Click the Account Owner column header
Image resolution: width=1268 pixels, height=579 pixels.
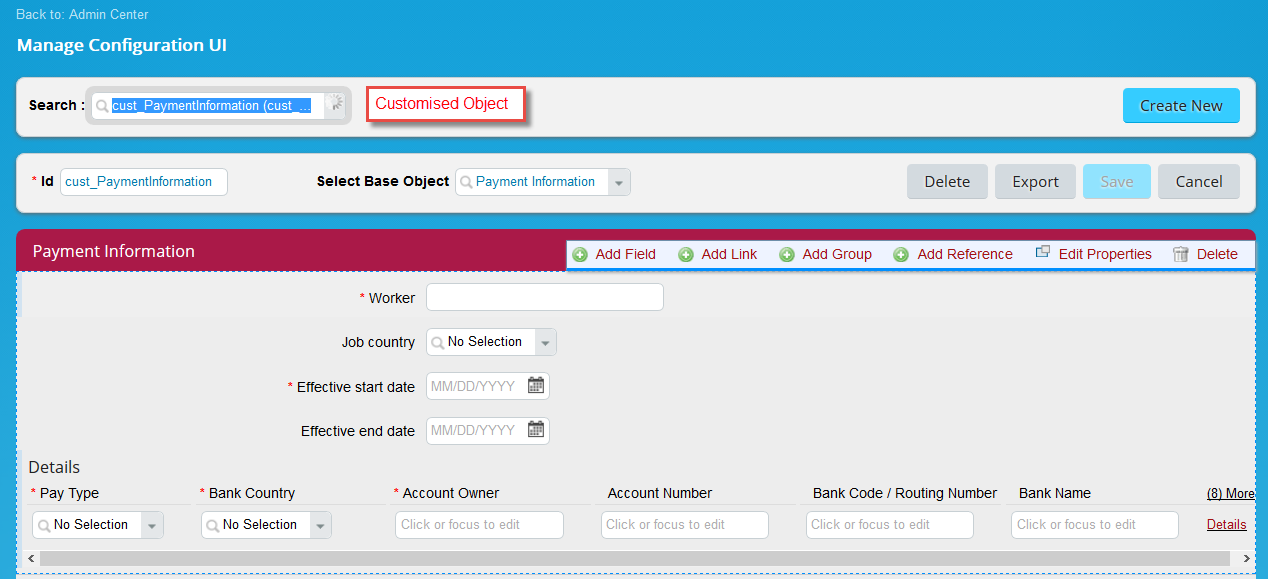click(x=451, y=493)
